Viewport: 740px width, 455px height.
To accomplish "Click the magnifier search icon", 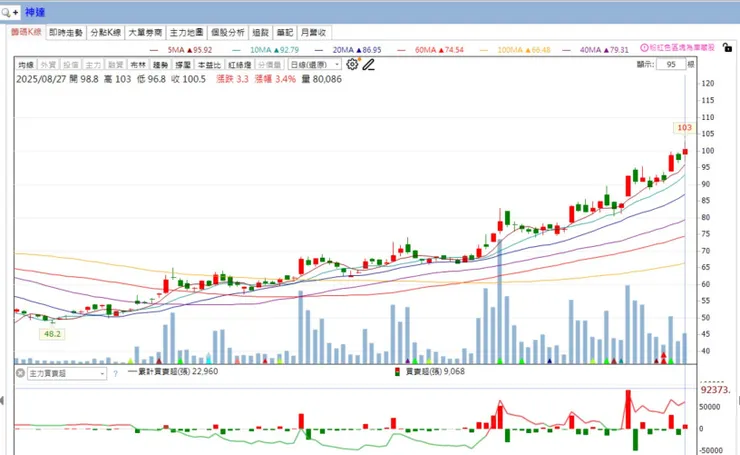I will pos(6,12).
